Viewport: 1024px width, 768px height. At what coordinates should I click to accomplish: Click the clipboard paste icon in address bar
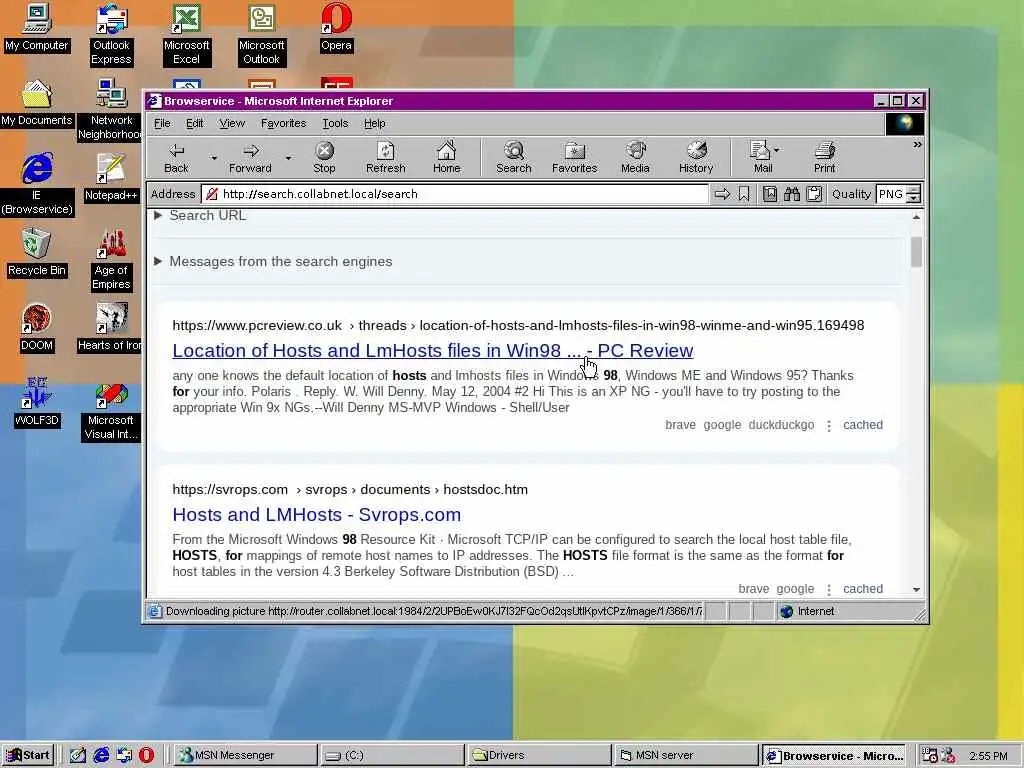click(814, 194)
